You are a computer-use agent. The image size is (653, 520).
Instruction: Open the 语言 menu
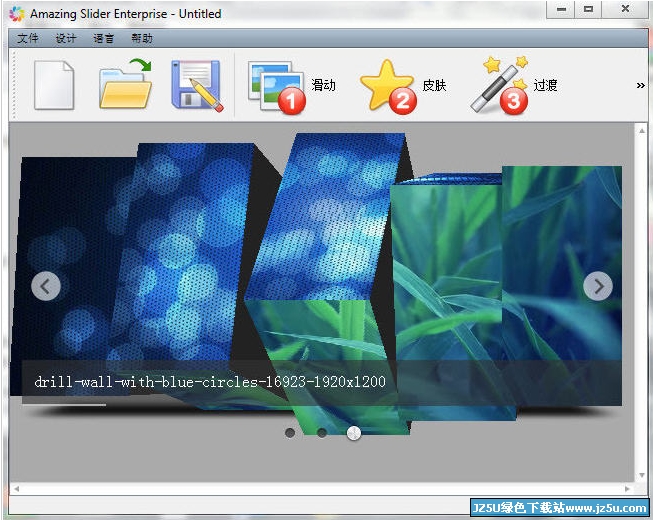pyautogui.click(x=103, y=39)
